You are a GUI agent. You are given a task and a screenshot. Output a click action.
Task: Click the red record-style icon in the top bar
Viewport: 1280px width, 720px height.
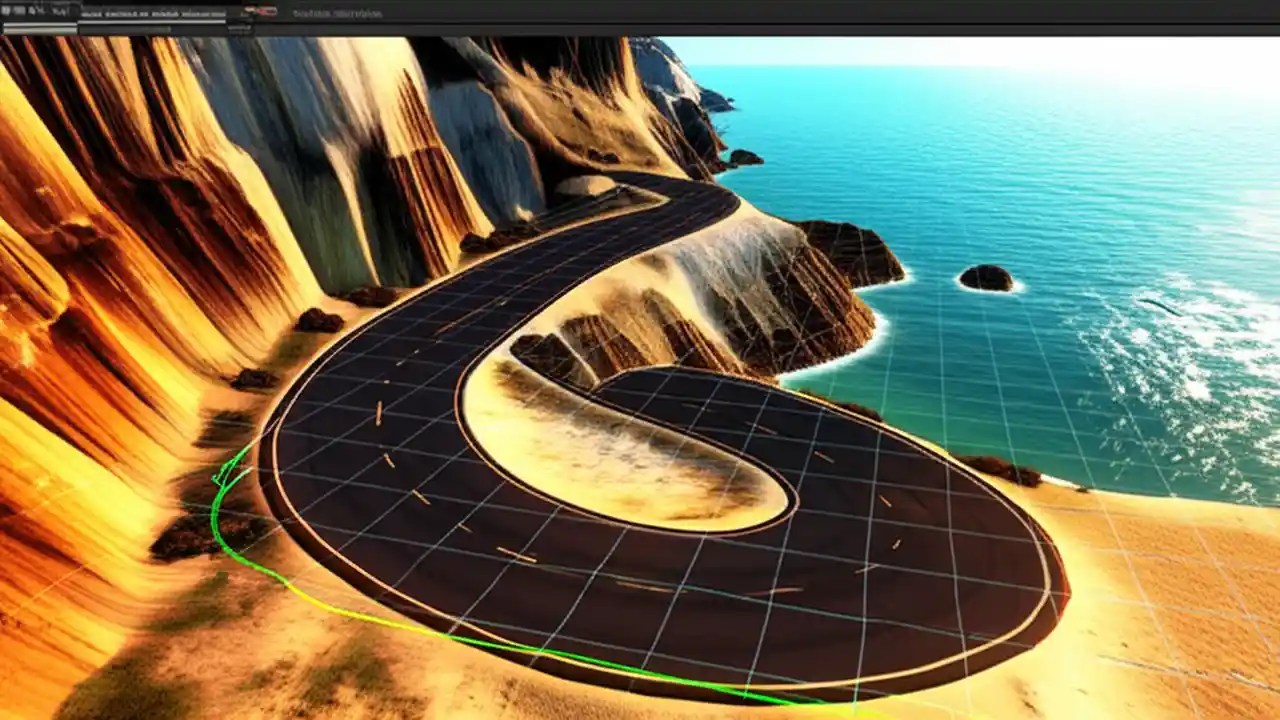tap(265, 12)
